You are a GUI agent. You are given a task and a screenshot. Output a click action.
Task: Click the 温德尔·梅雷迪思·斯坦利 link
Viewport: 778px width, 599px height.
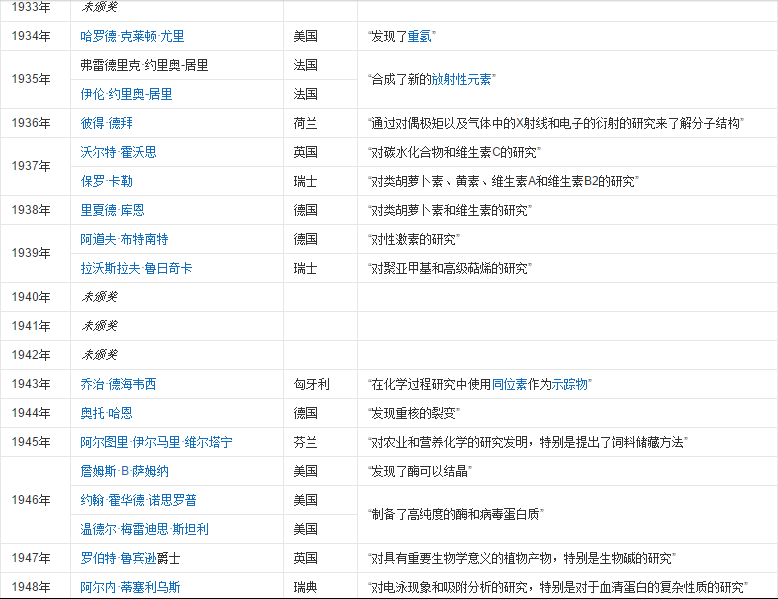144,529
